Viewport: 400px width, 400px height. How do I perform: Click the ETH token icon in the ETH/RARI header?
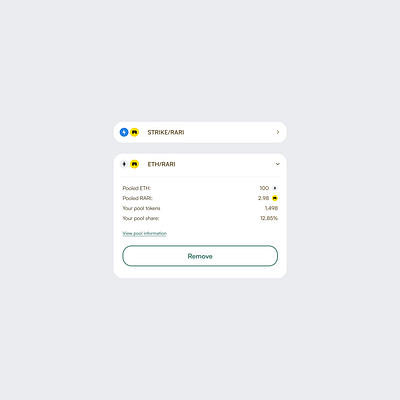pyautogui.click(x=124, y=164)
